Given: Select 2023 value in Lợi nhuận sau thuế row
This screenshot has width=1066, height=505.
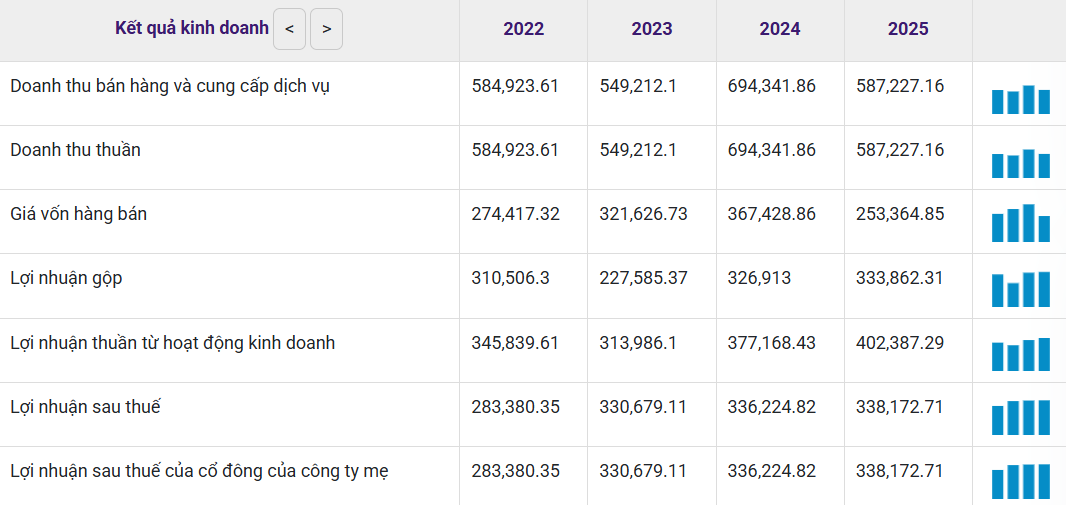Looking at the screenshot, I should [x=643, y=406].
